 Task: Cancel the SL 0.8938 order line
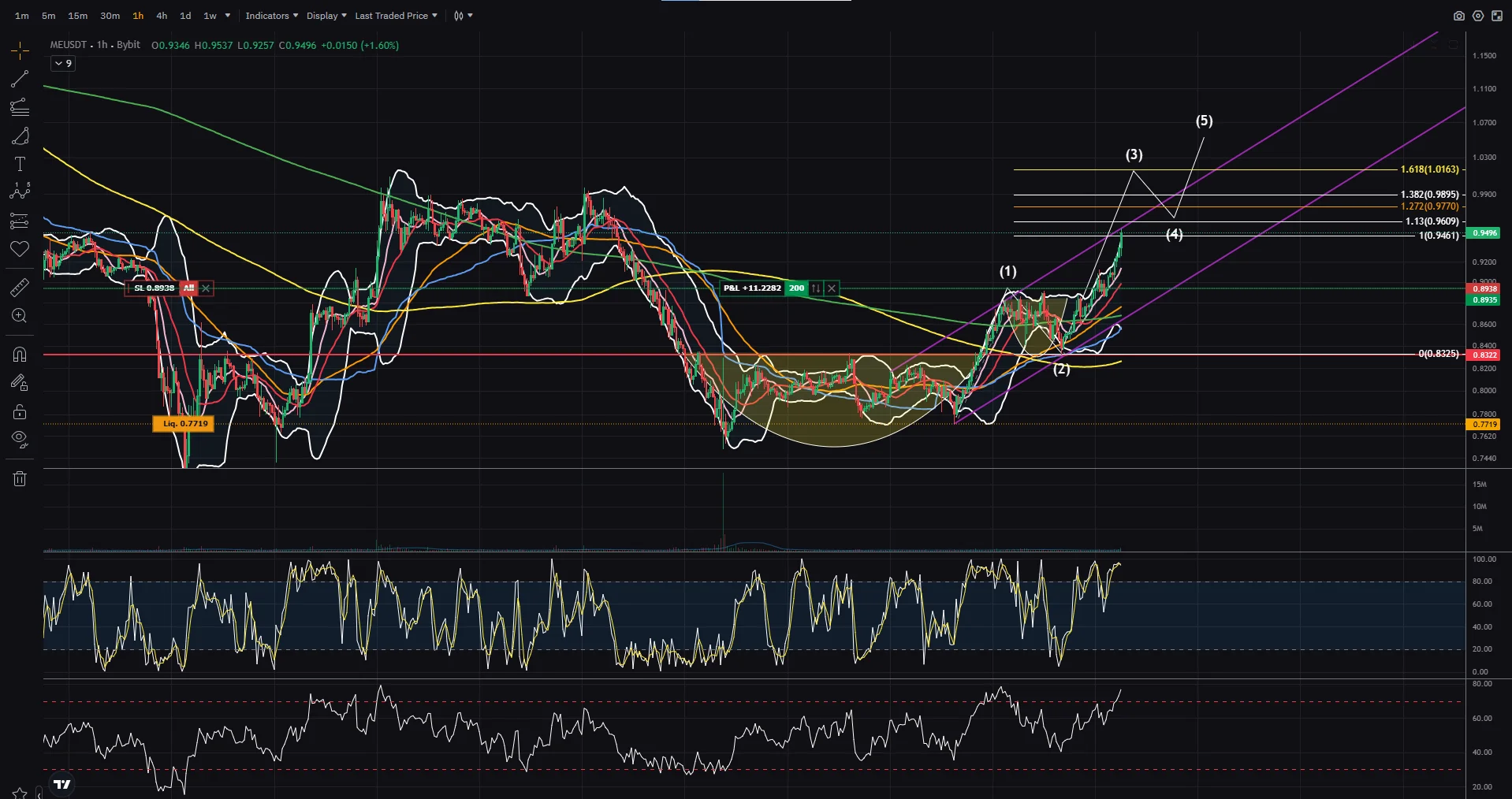[x=206, y=288]
